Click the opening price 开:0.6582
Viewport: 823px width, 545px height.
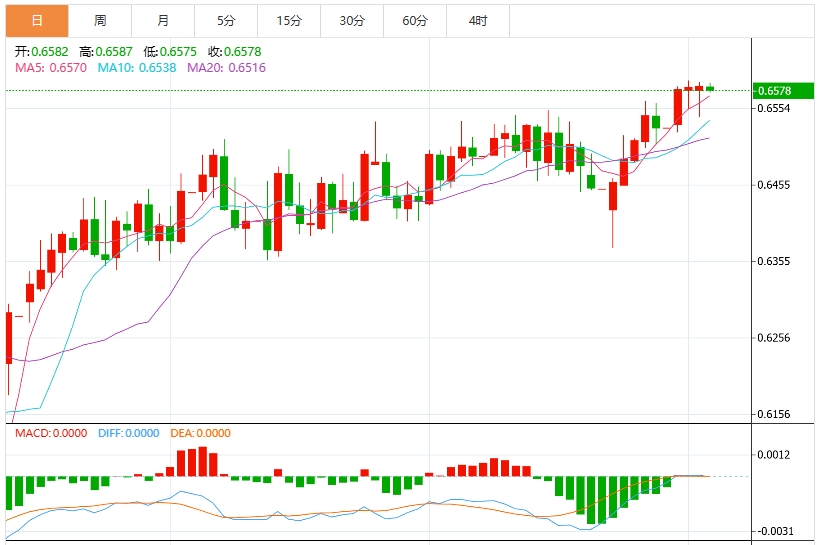point(41,51)
